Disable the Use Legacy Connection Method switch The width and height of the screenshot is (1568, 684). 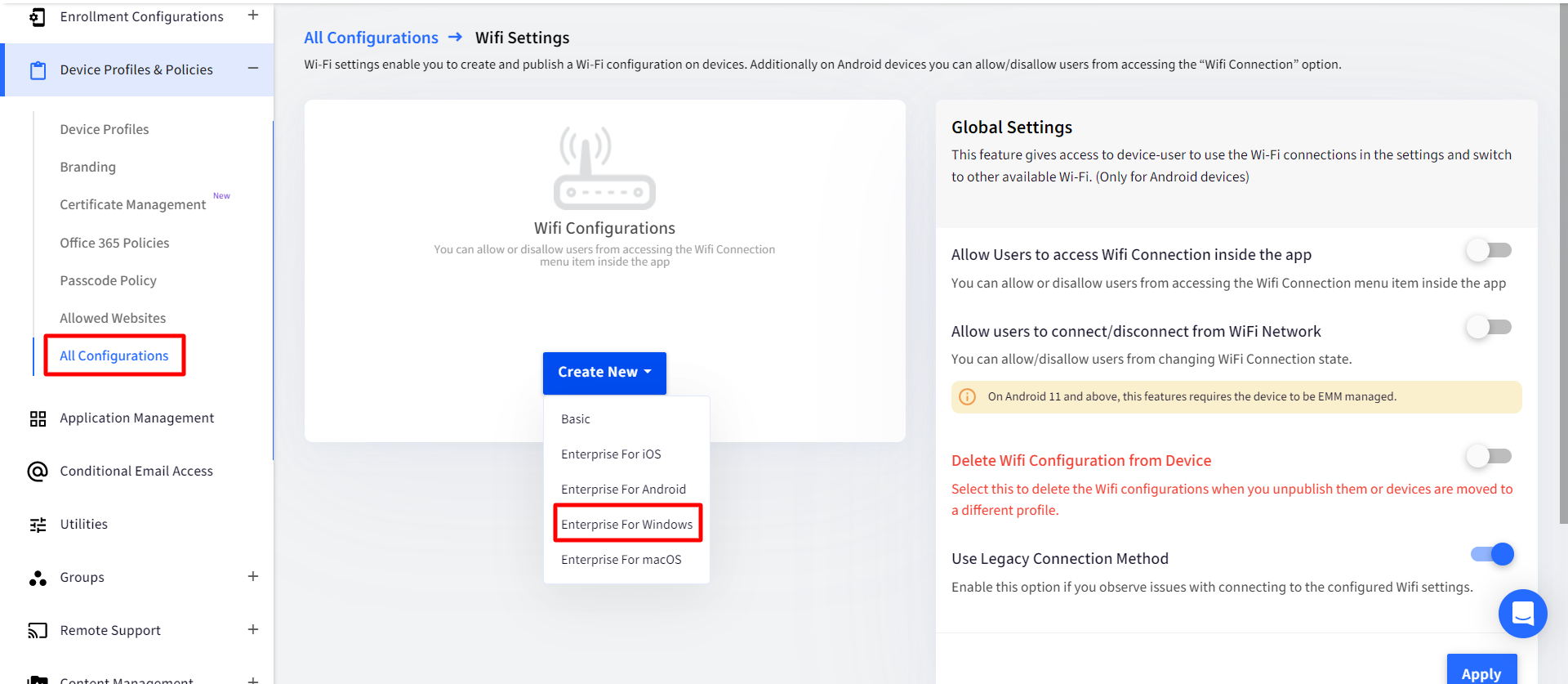pos(1492,554)
